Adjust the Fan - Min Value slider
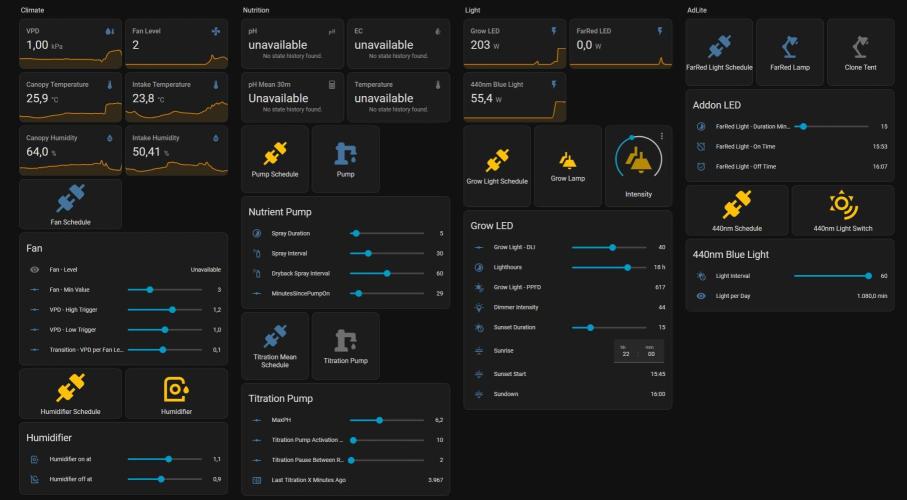Image resolution: width=907 pixels, height=500 pixels. [x=165, y=289]
